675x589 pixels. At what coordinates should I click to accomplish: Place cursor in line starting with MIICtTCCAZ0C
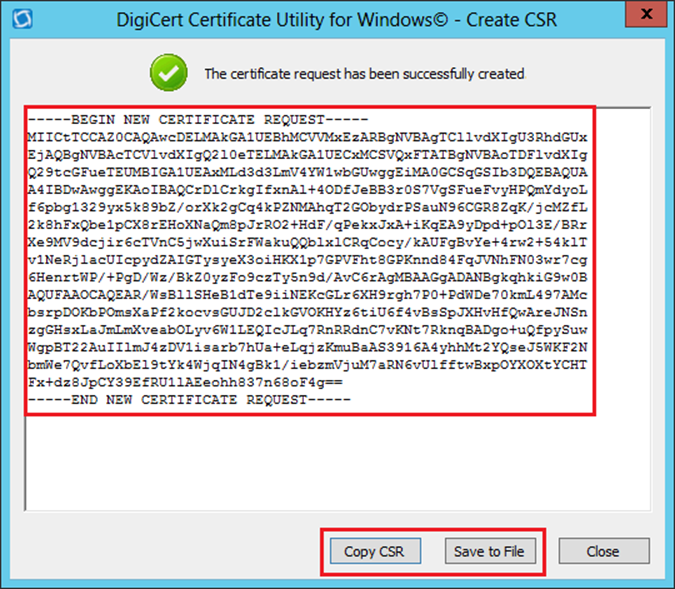[x=308, y=135]
